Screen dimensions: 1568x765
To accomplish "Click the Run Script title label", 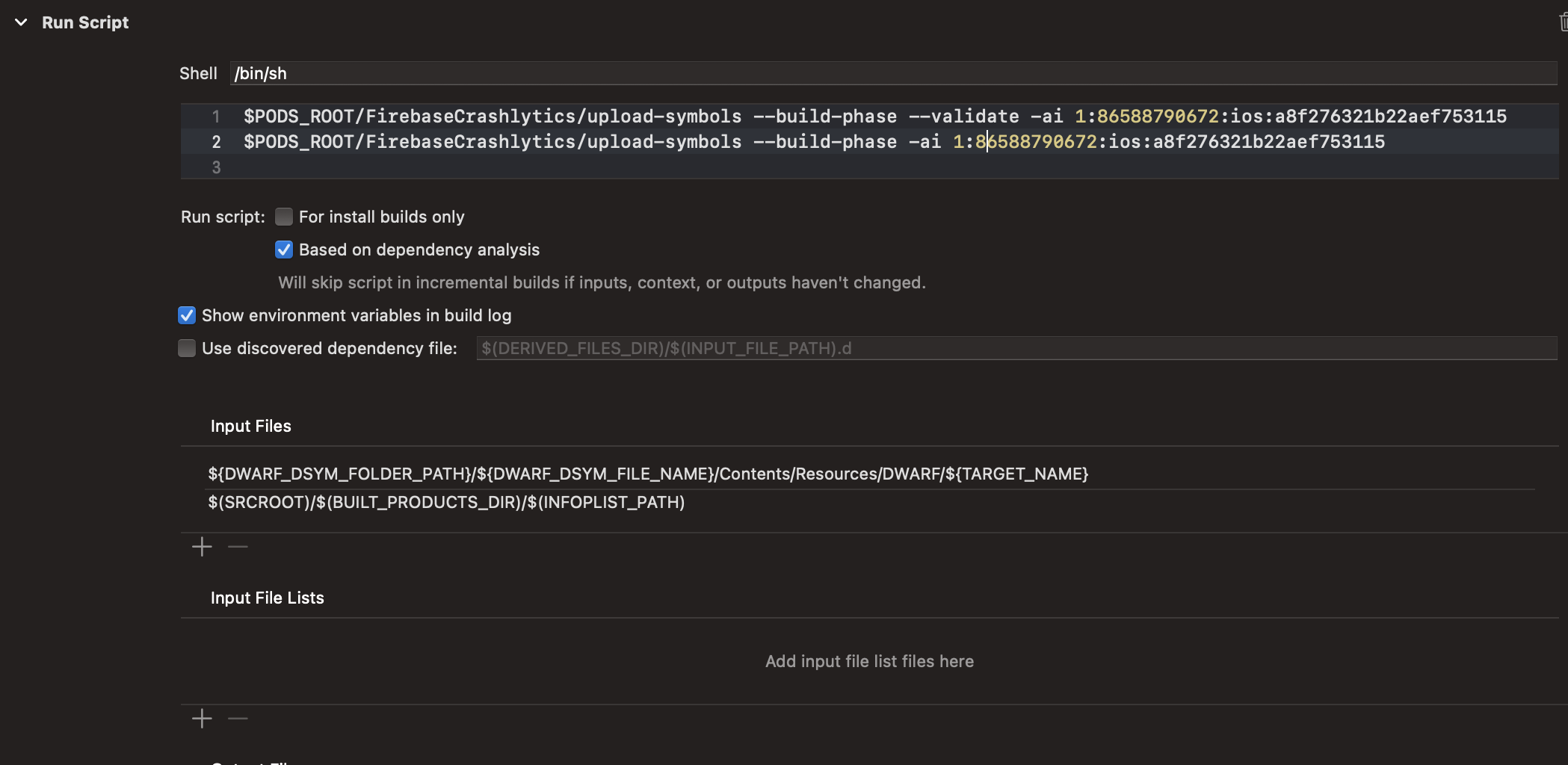I will (85, 22).
